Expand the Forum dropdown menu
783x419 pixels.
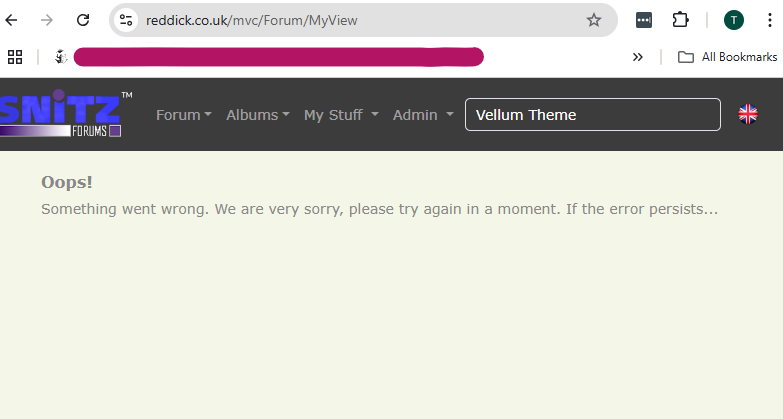click(183, 115)
